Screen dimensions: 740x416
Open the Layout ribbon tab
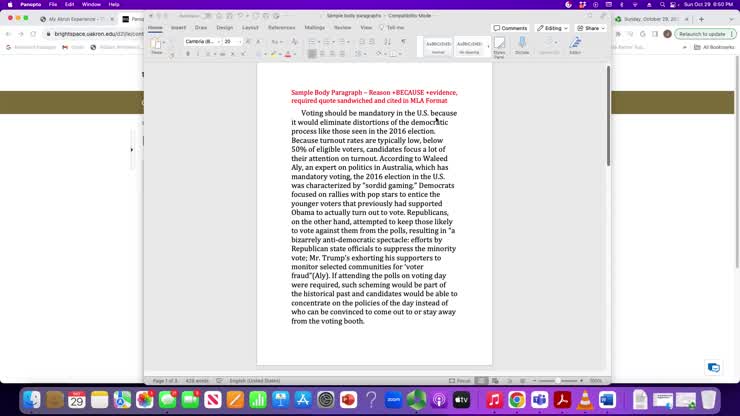pyautogui.click(x=250, y=28)
